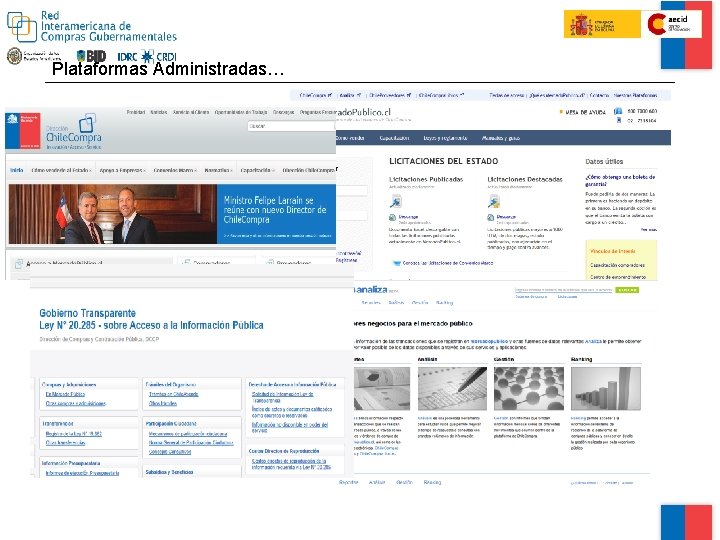Click Nuestras Plataformas link in top bar
Image resolution: width=720 pixels, height=540 pixels.
(636, 95)
